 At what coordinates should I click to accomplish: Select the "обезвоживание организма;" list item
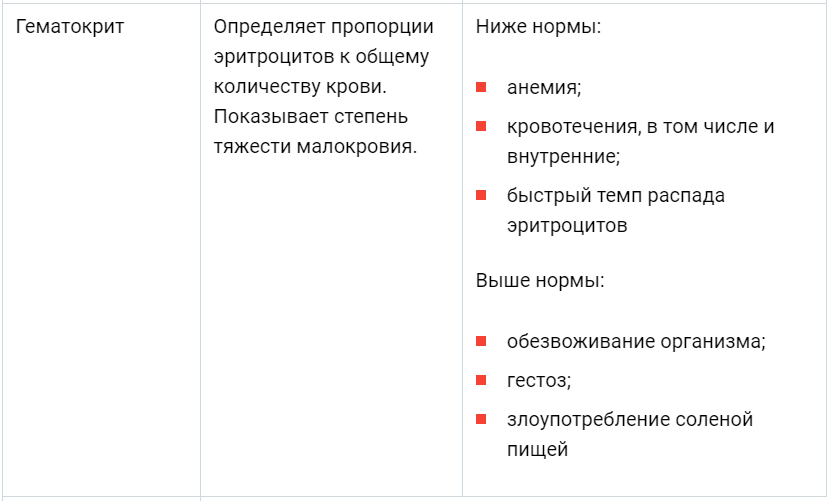coord(636,341)
